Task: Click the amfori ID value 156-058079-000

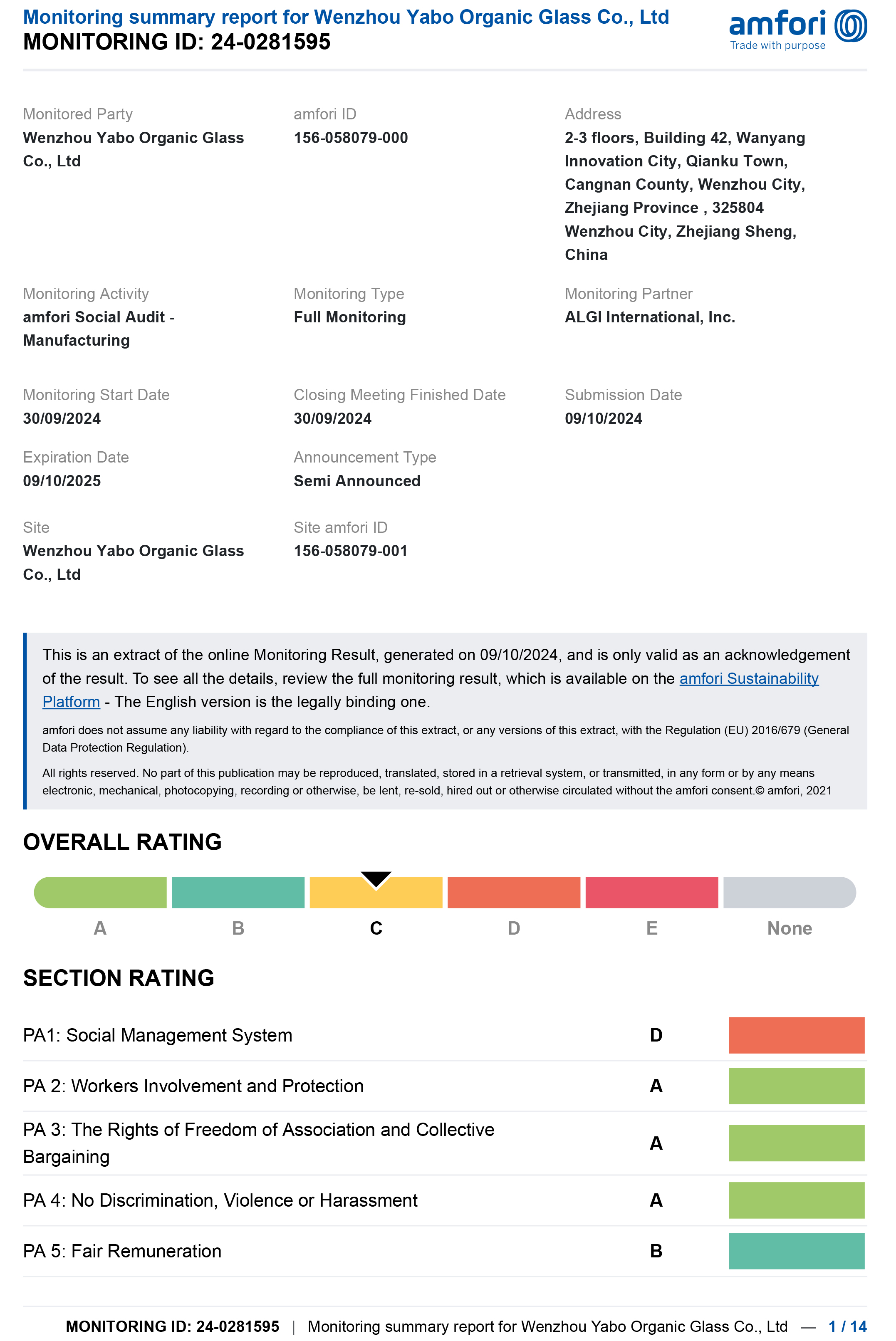Action: coord(350,138)
